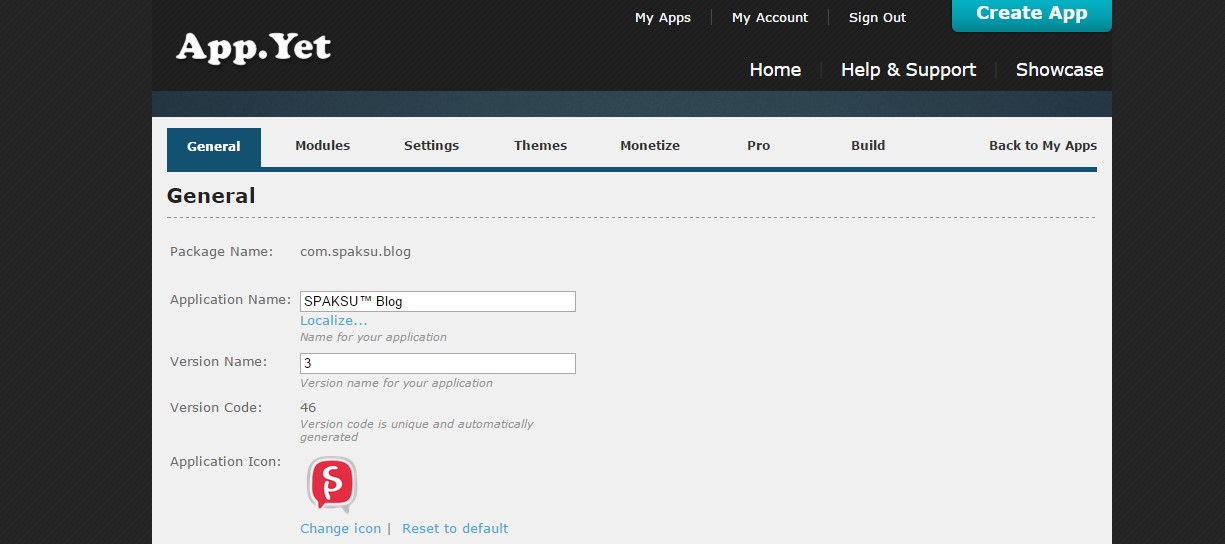Switch to the Build tab
The width and height of the screenshot is (1225, 544).
868,145
